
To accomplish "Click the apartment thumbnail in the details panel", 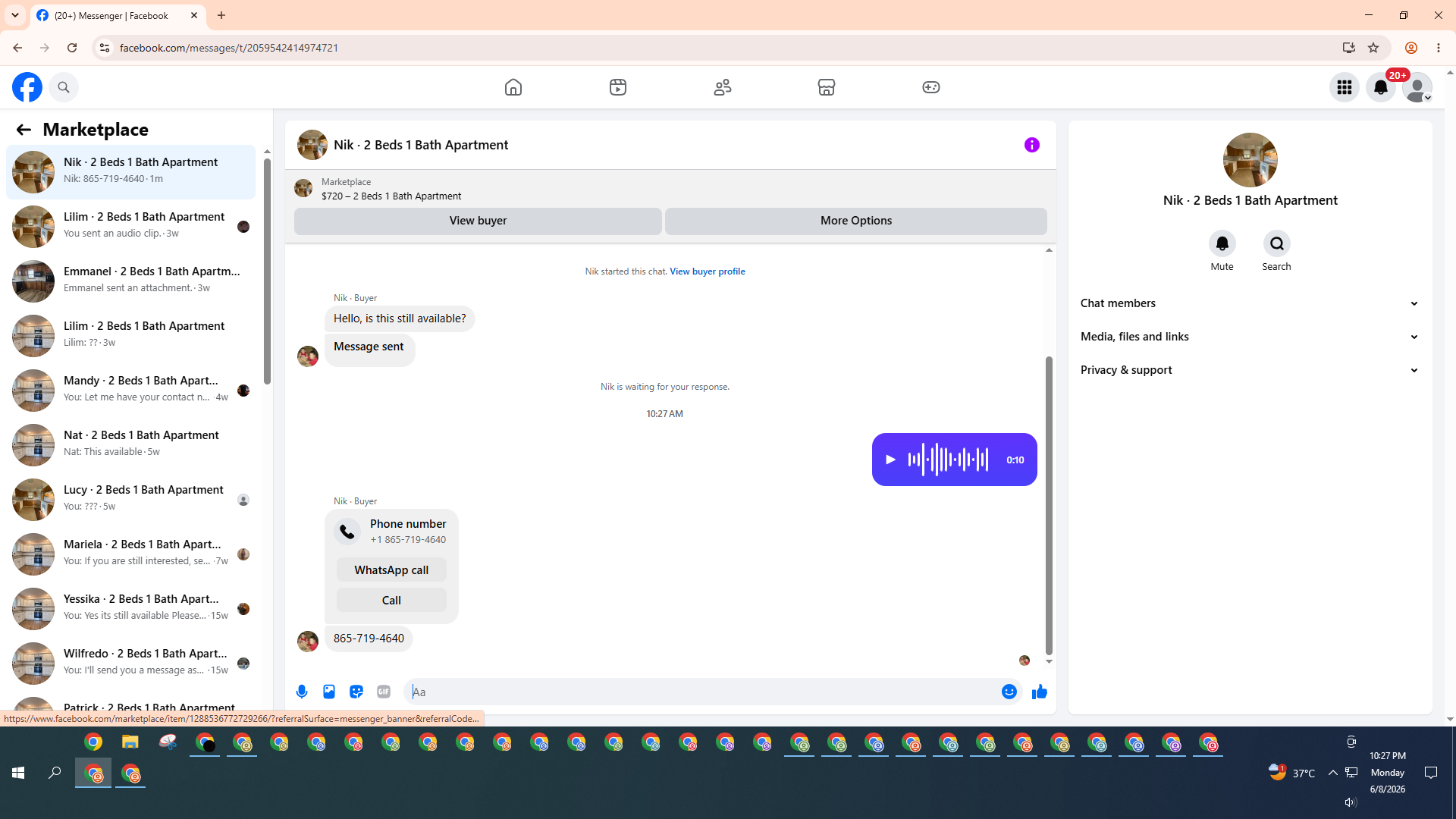I will click(x=1250, y=160).
